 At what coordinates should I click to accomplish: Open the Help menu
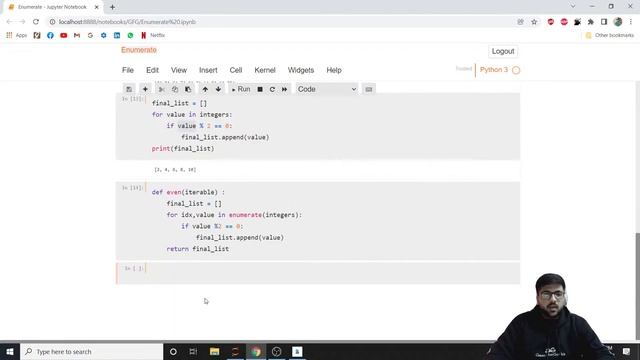334,70
